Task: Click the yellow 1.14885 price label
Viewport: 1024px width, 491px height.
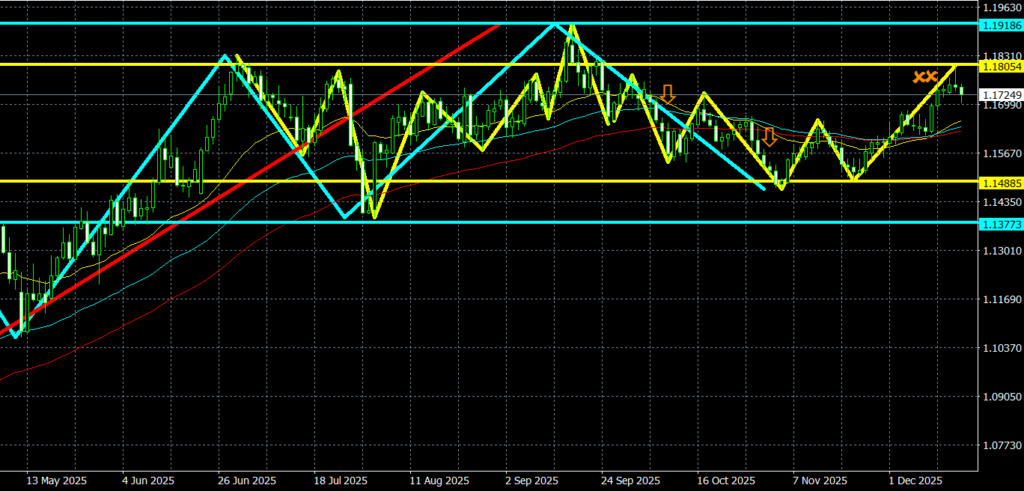Action: click(x=1000, y=182)
